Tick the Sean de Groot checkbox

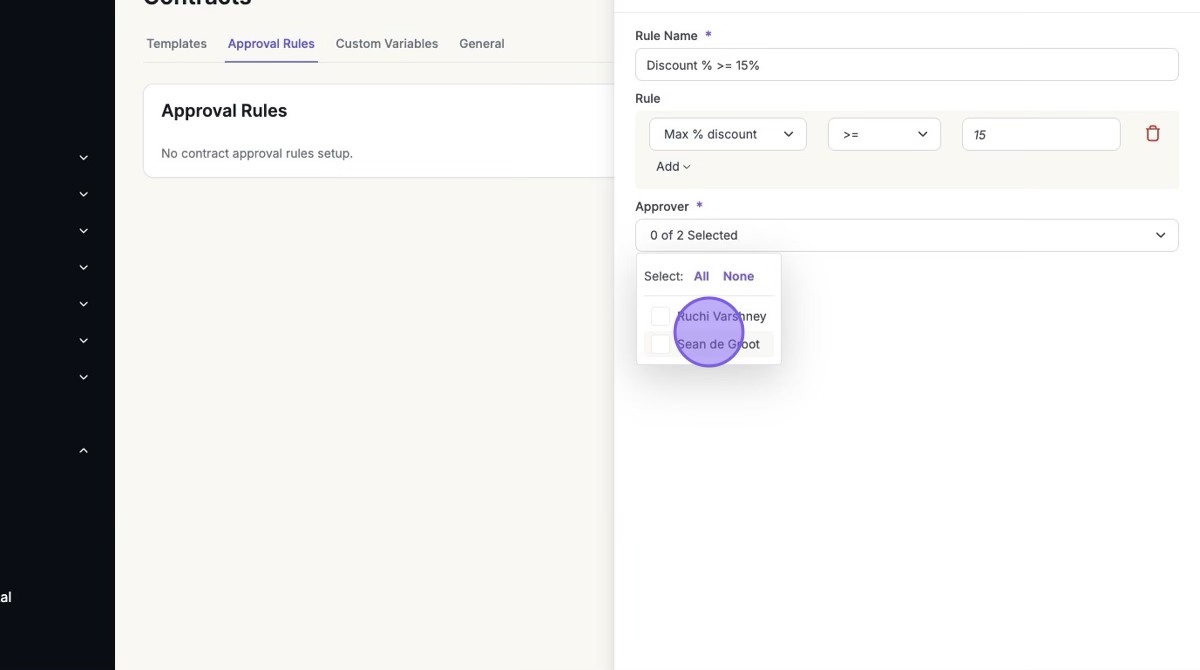[660, 344]
